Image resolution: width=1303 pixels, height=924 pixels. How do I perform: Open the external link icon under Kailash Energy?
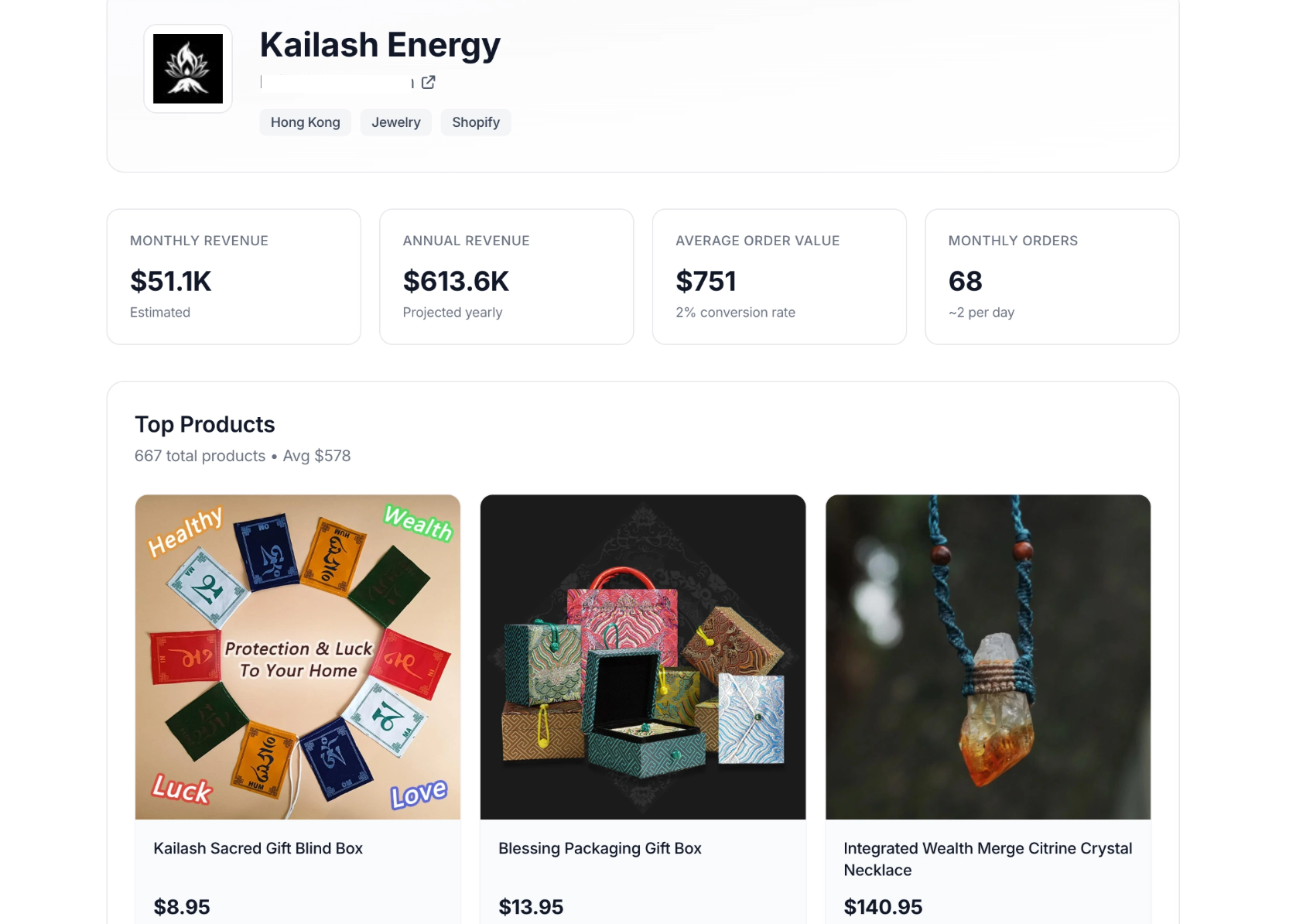click(x=428, y=82)
